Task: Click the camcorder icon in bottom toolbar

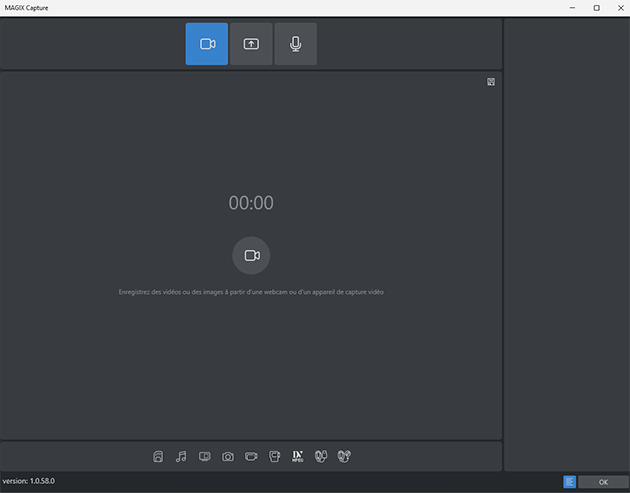Action: [x=251, y=456]
